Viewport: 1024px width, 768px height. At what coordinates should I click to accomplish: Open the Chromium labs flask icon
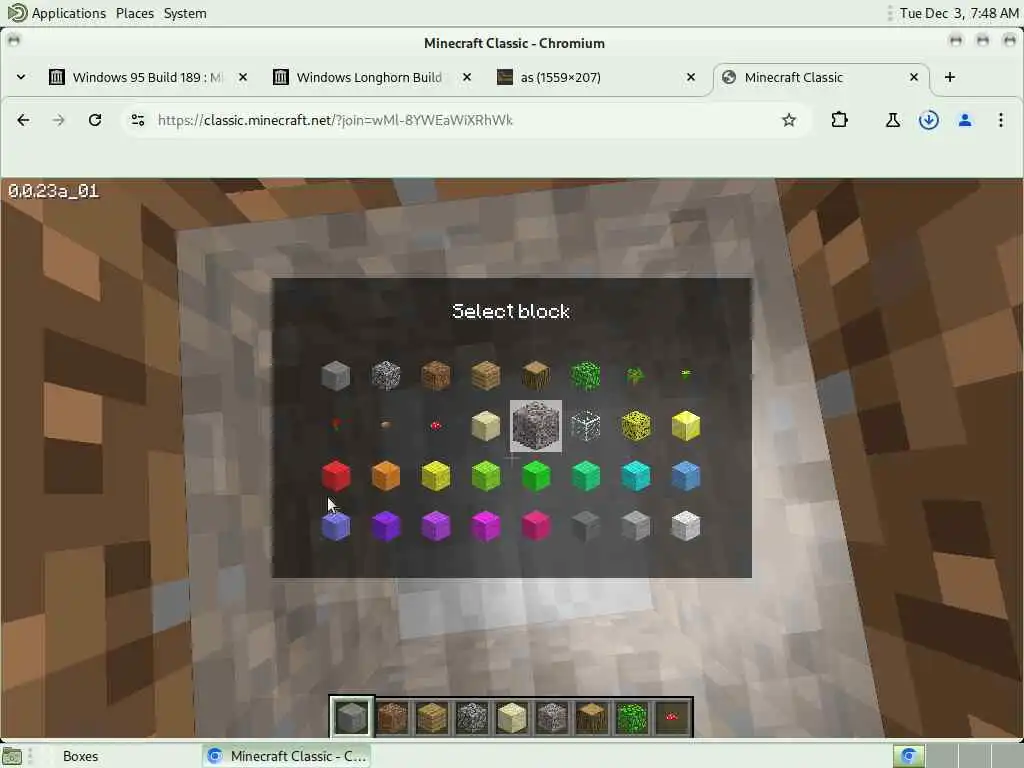pyautogui.click(x=893, y=120)
